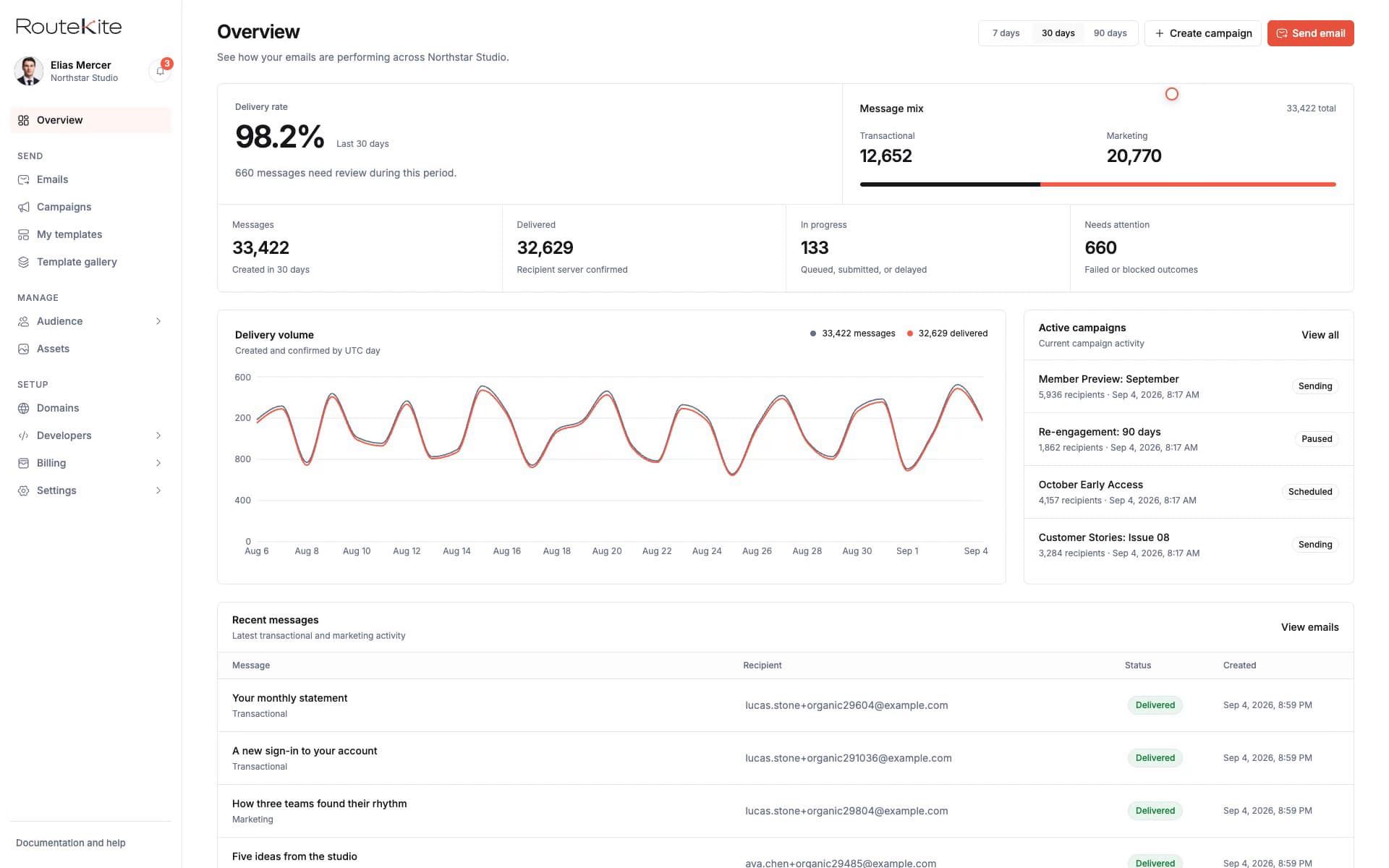Click the Assets image icon
The width and height of the screenshot is (1389, 868).
[23, 349]
